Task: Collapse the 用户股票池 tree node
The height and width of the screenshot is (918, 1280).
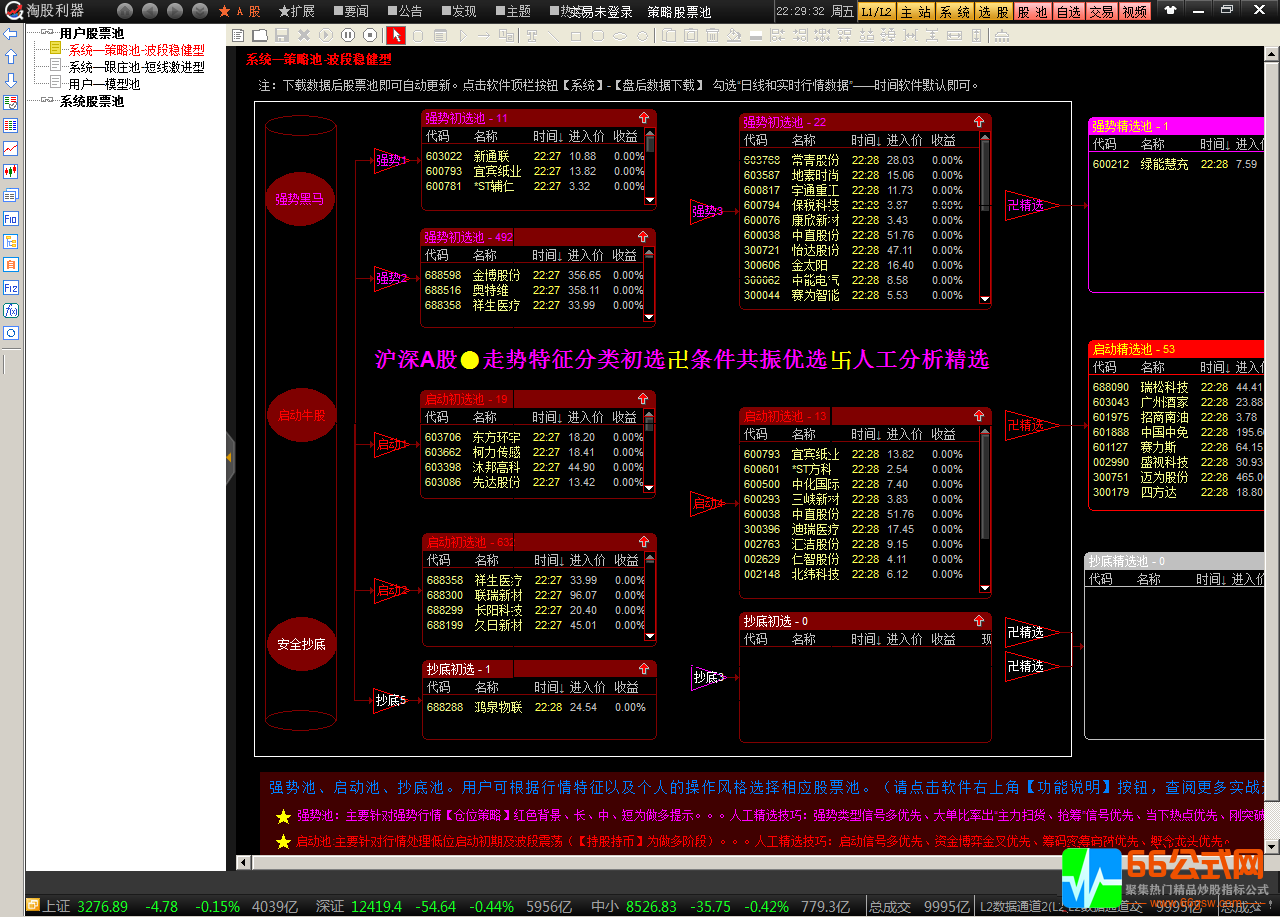Action: coord(45,33)
